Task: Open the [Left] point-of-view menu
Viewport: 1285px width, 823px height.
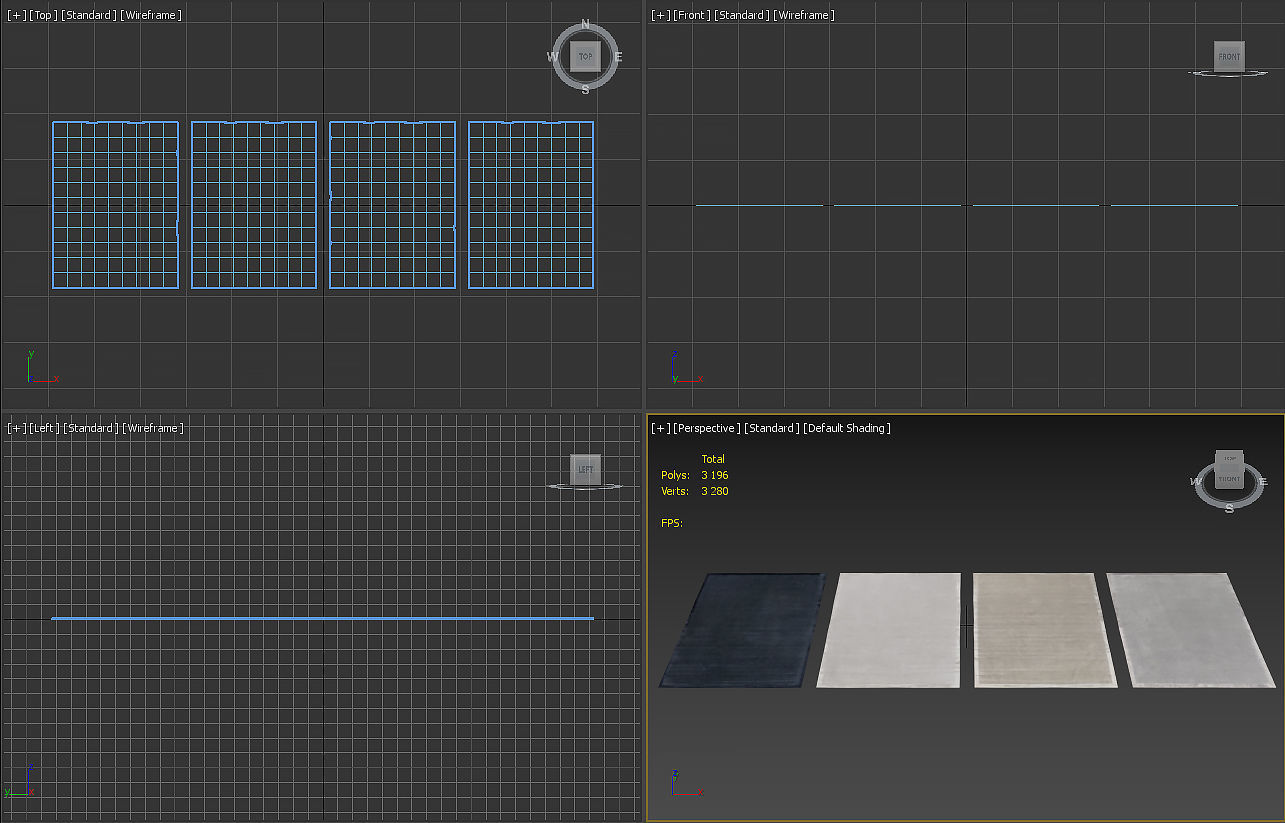Action: tap(43, 428)
